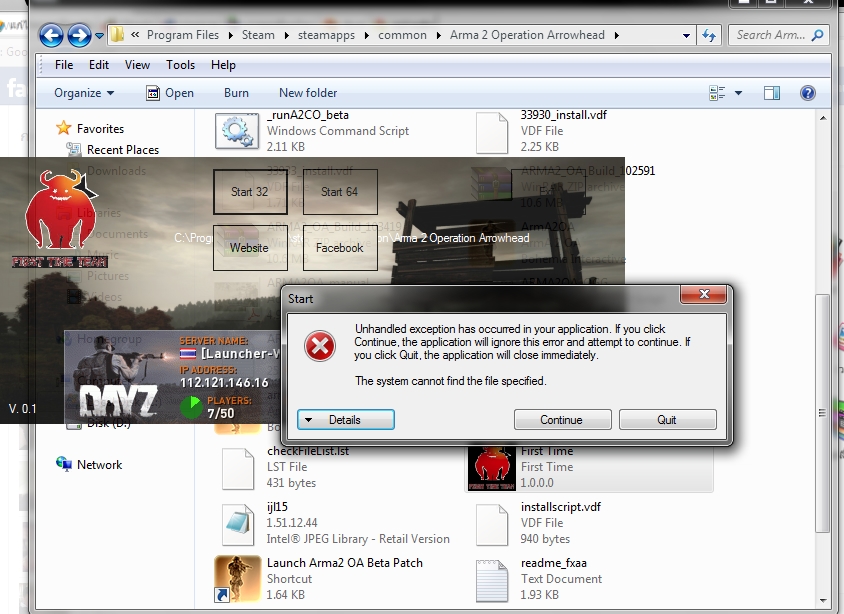Viewport: 844px width, 614px height.
Task: Open the File menu
Action: [x=64, y=65]
